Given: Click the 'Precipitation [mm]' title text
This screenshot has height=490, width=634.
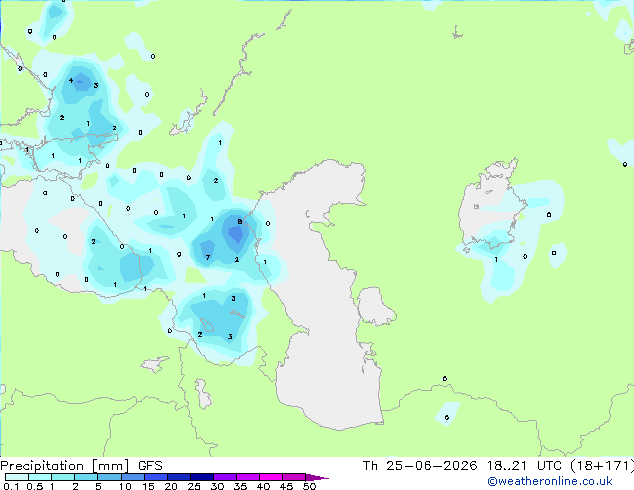Looking at the screenshot, I should (x=65, y=466).
